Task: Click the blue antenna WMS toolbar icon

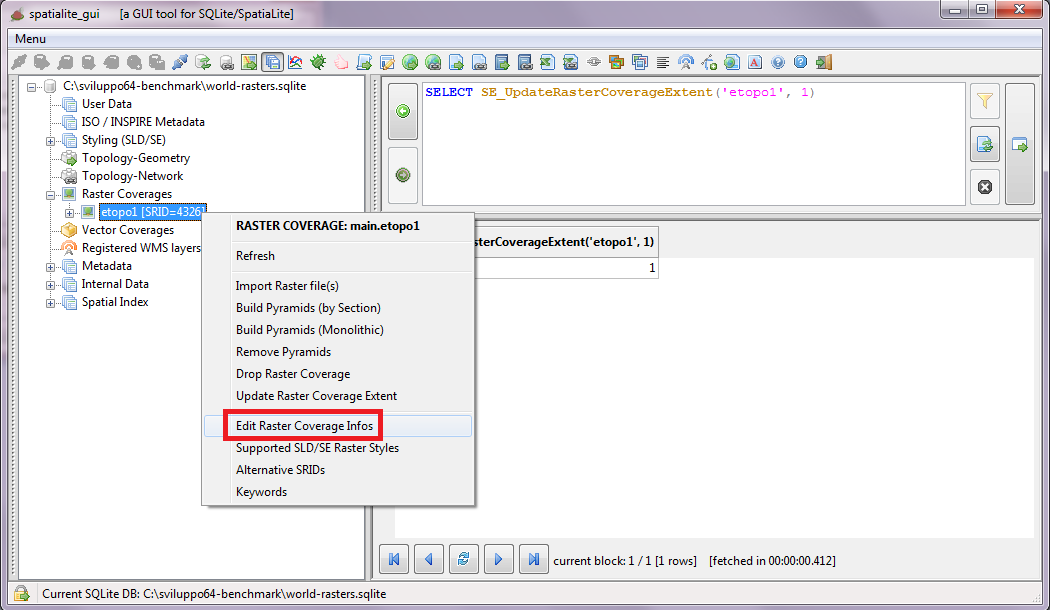Action: 686,62
